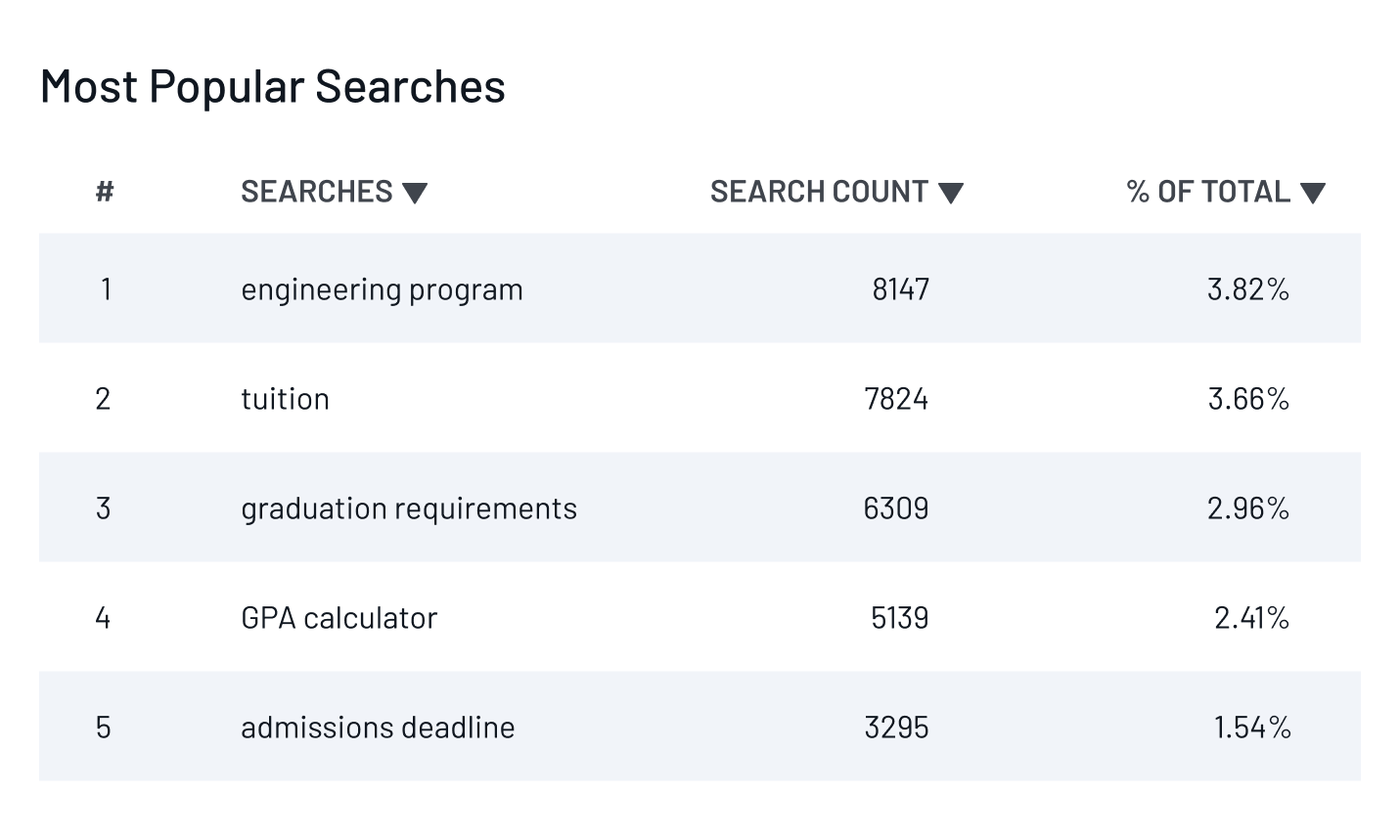Viewport: 1400px width, 840px height.
Task: Open the graduation requirements search term
Action: point(409,508)
